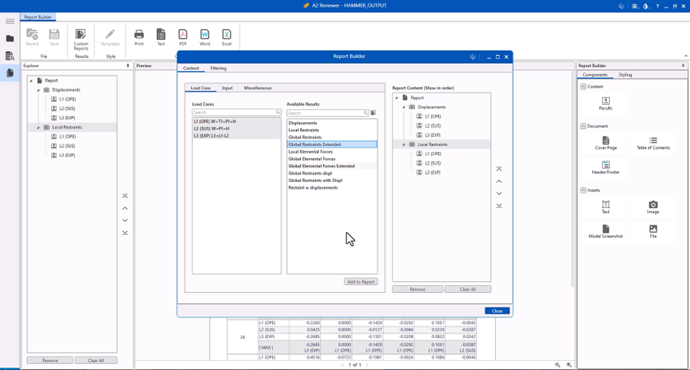Switch to the Styling tab
Viewport: 690px width, 370px height.
tap(625, 75)
